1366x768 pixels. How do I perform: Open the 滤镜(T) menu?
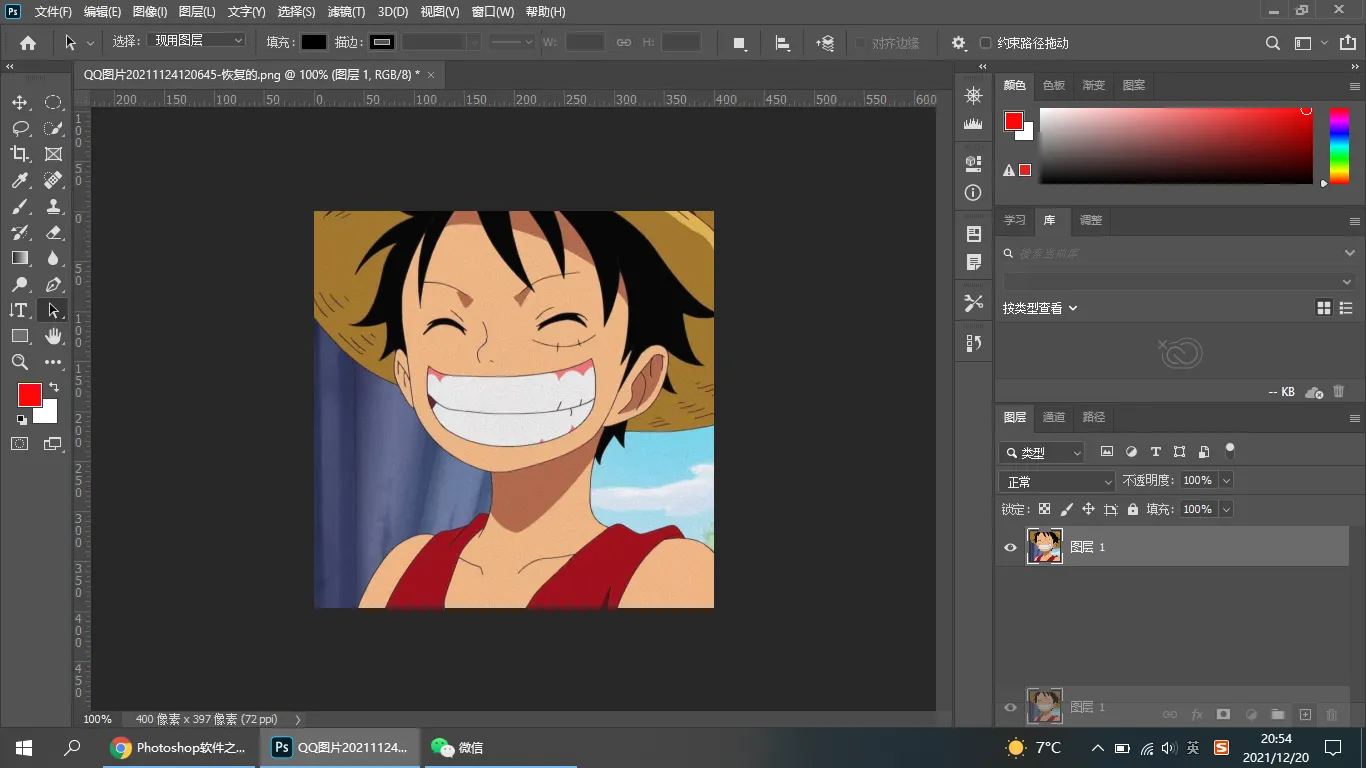(346, 12)
